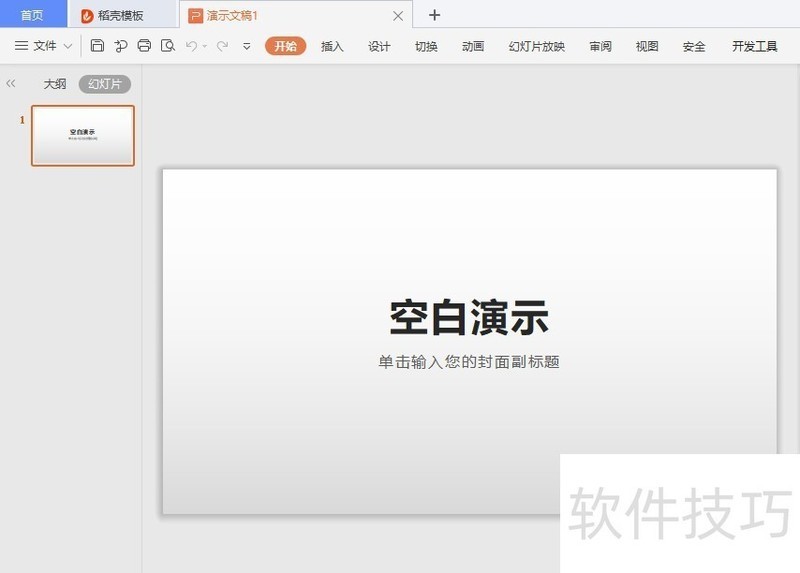
Task: Select the 开始 ribbon tab
Action: 285,46
